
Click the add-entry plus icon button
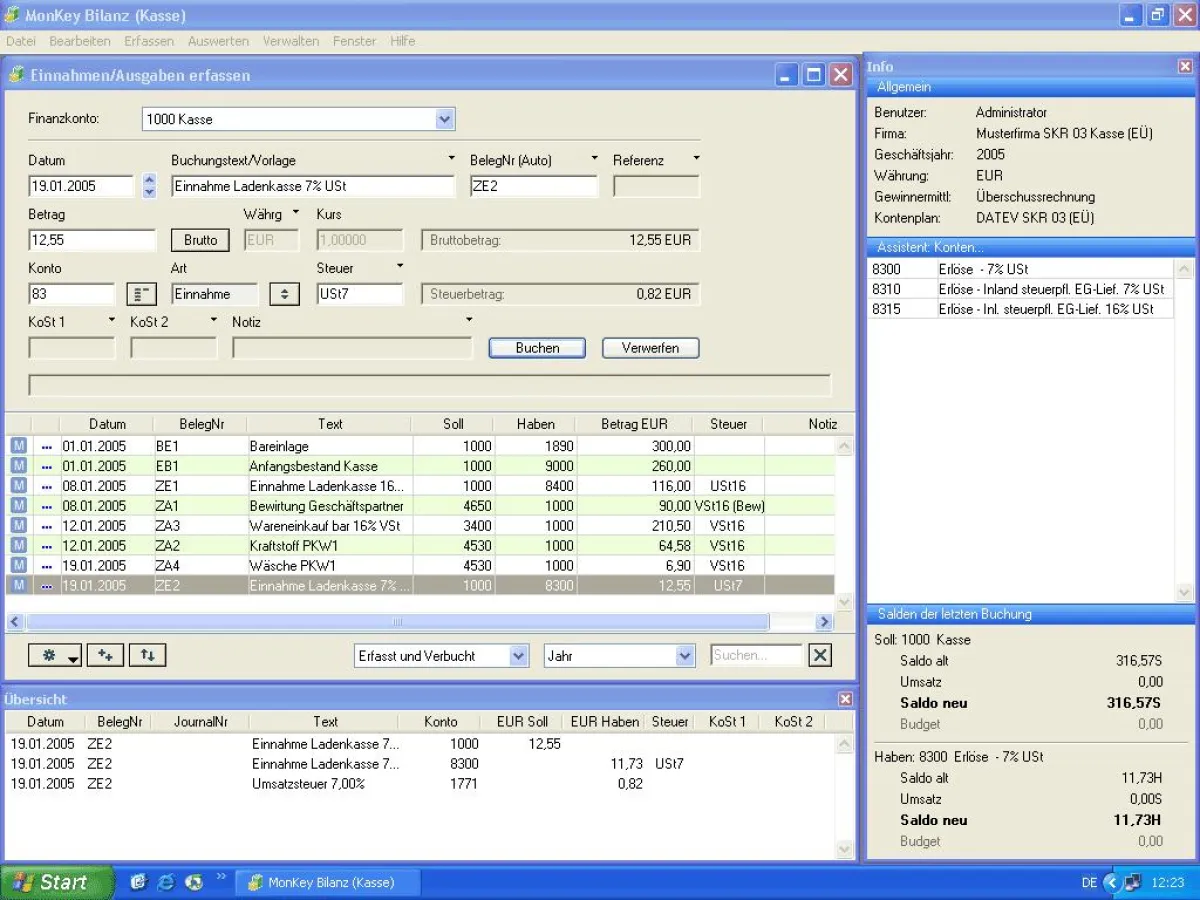105,655
